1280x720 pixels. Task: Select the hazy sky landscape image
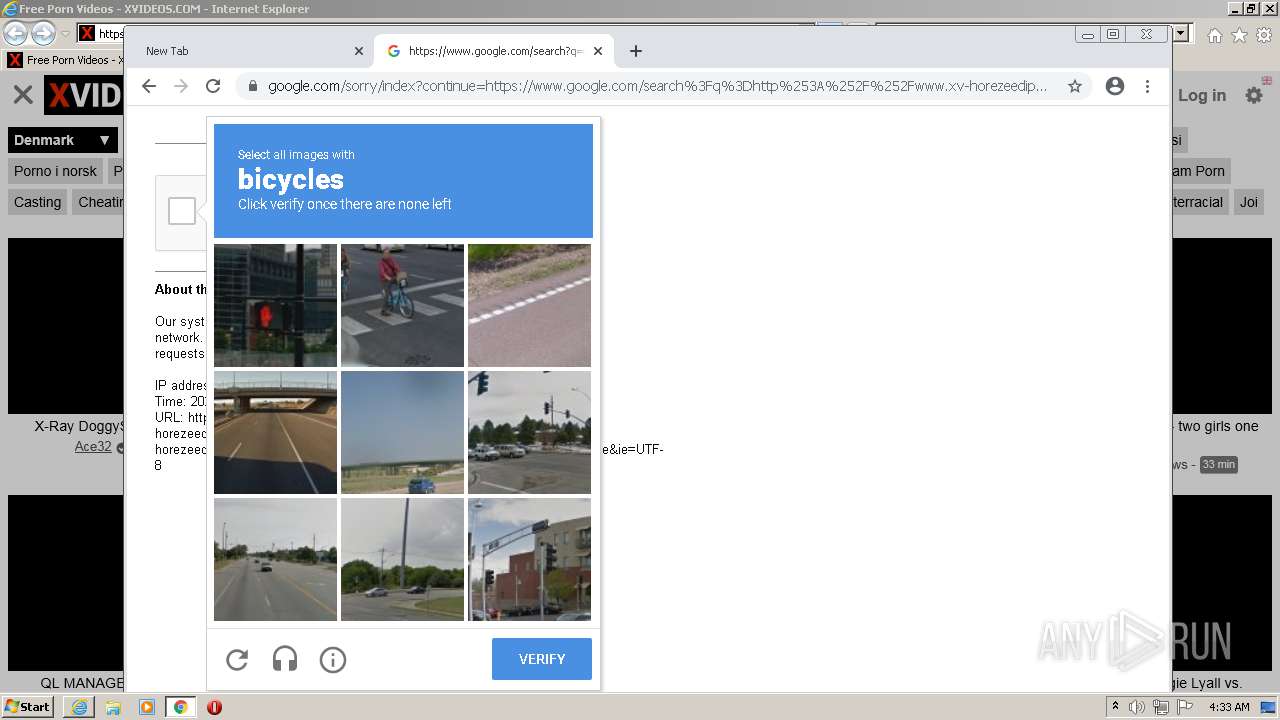click(402, 432)
